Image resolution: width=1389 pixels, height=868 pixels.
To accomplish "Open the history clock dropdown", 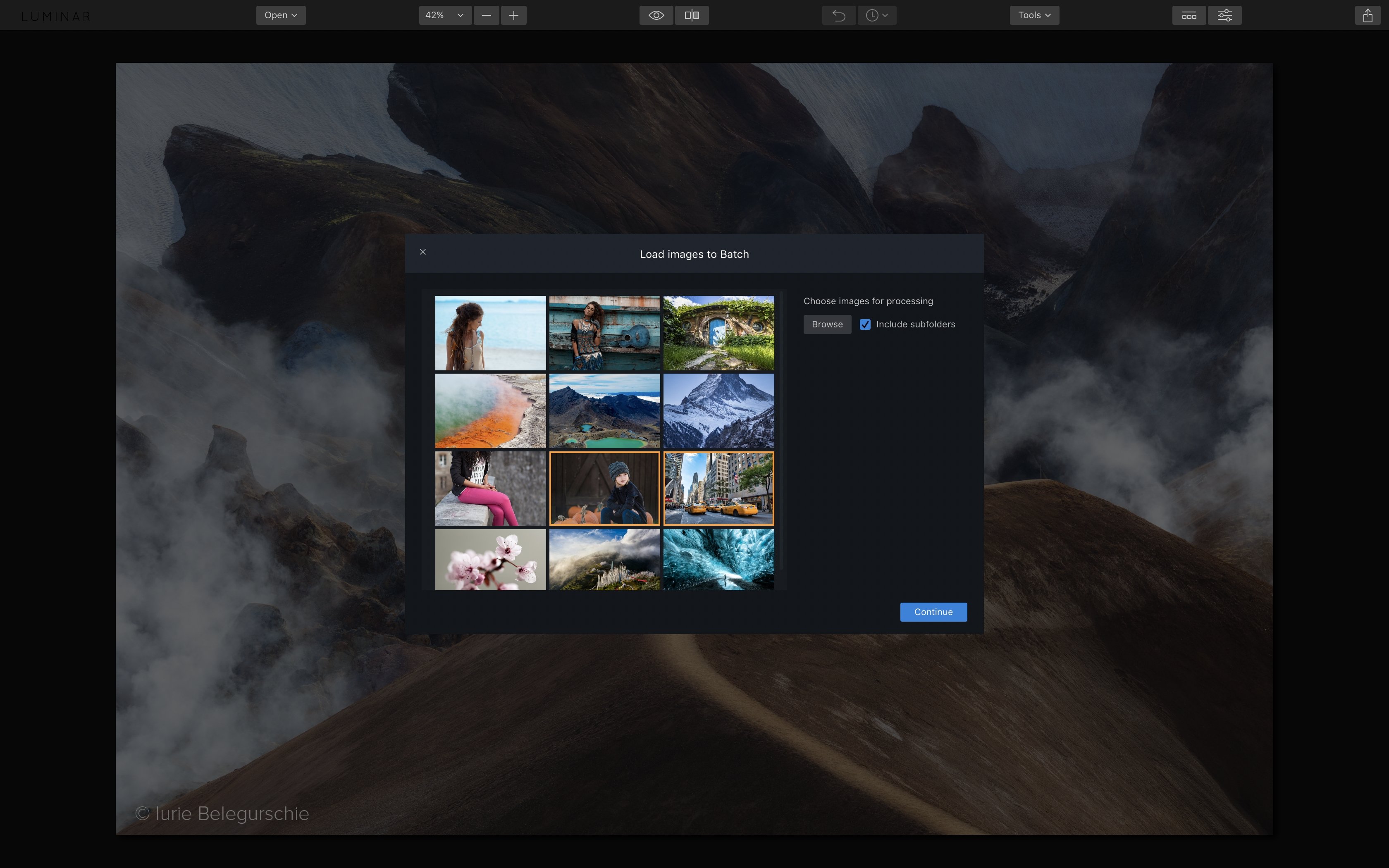I will 877,16.
